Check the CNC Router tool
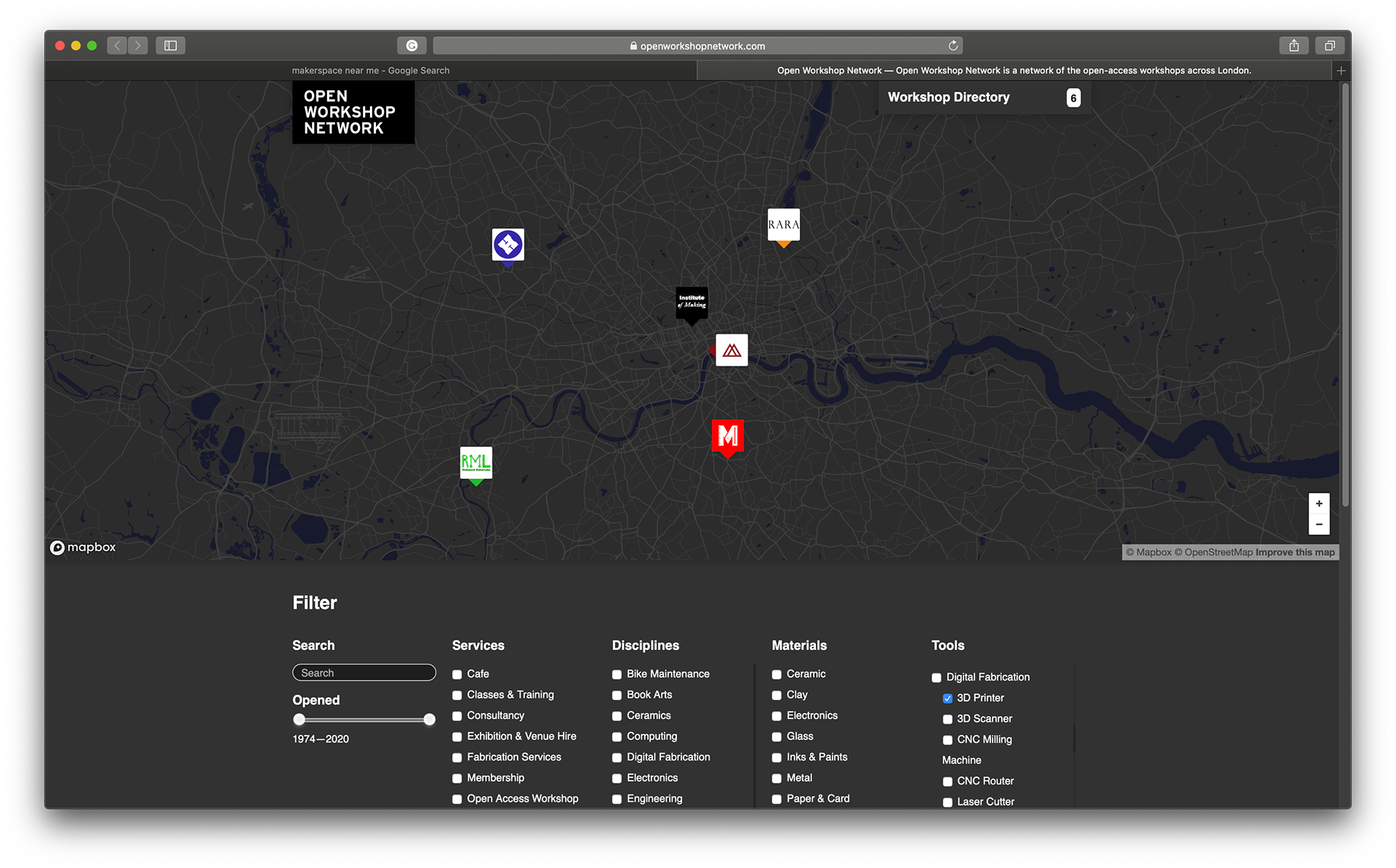 947,781
